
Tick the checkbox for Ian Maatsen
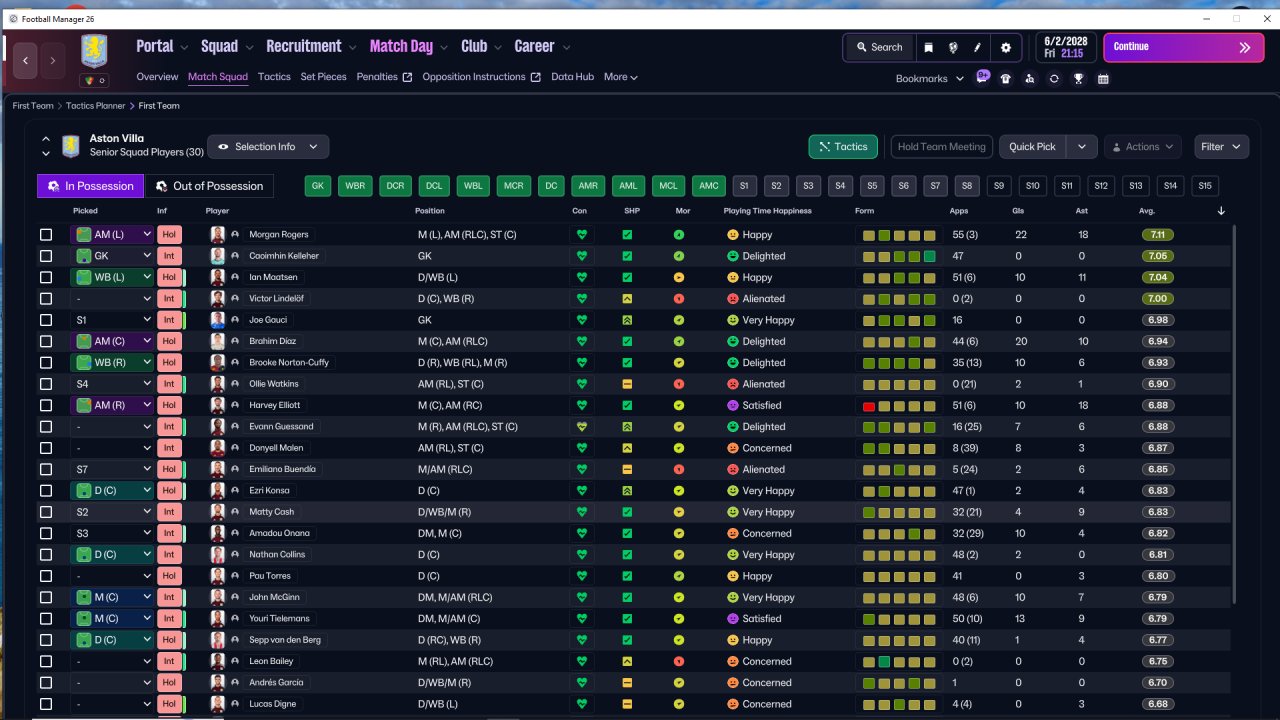pos(46,277)
